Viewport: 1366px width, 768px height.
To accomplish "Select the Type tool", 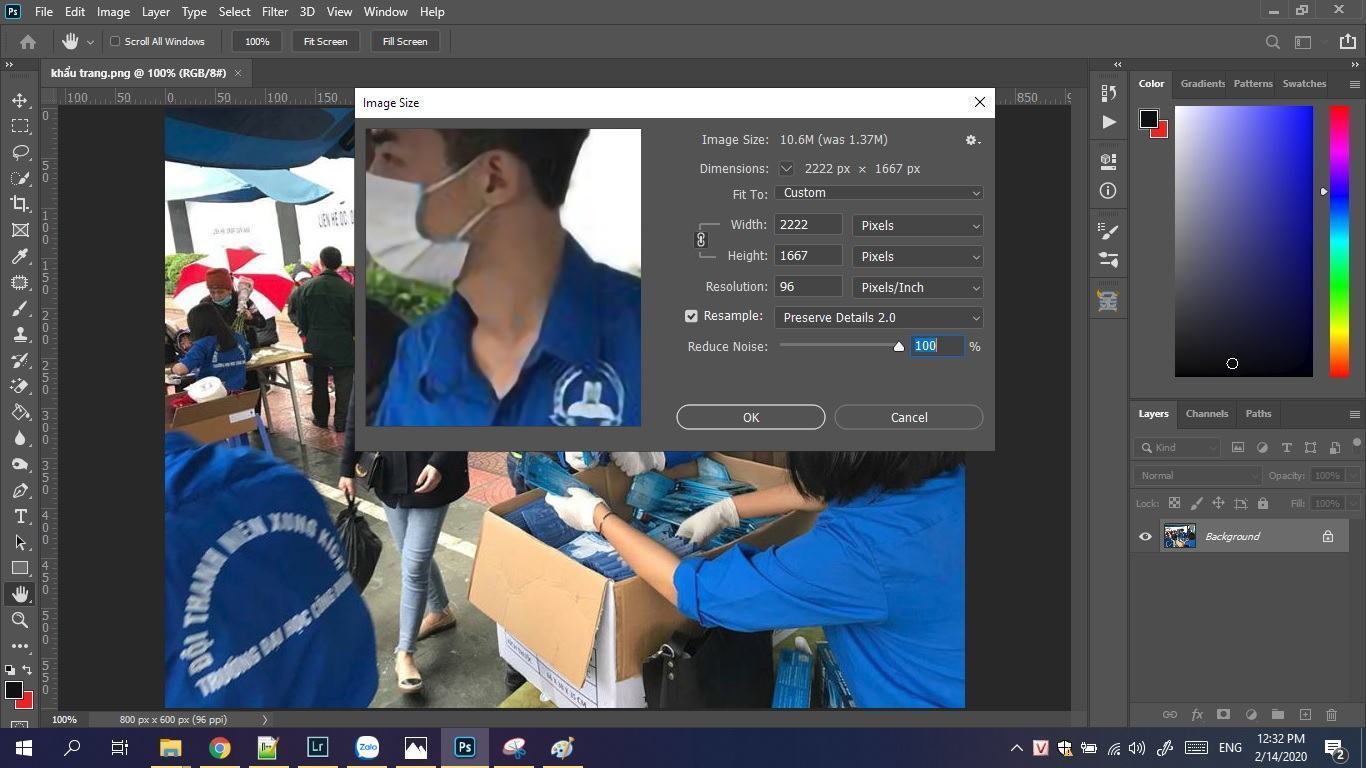I will point(20,516).
